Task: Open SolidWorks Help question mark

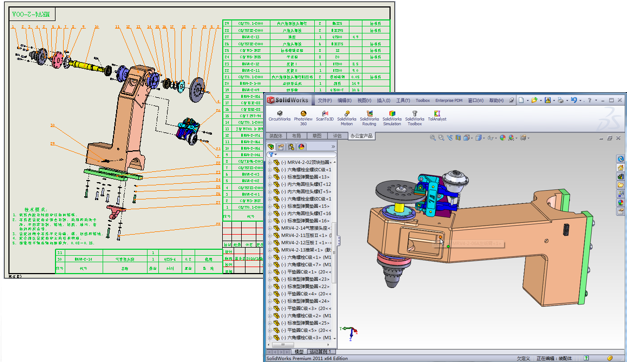Action: [x=589, y=101]
